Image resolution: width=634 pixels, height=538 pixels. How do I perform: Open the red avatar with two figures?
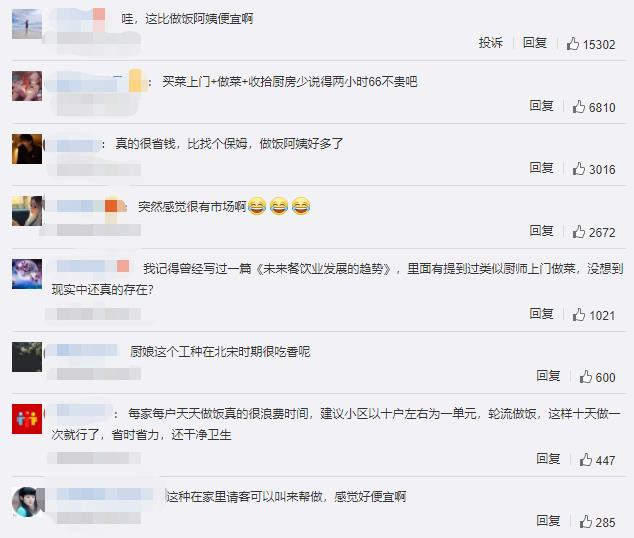pos(27,419)
